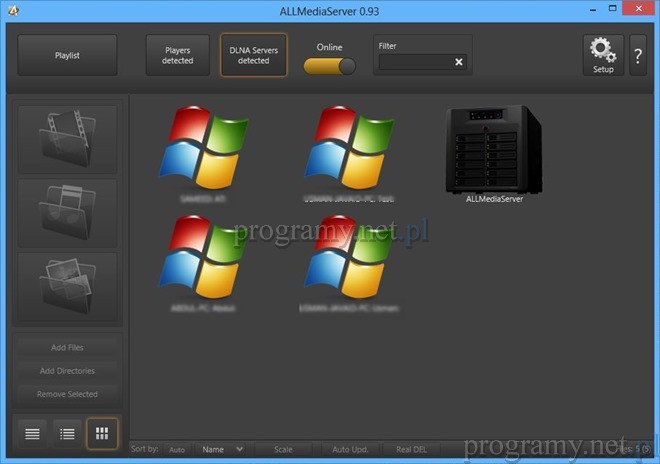The image size is (660, 464).
Task: Toggle Auto Upd. option in bottom bar
Action: (349, 450)
